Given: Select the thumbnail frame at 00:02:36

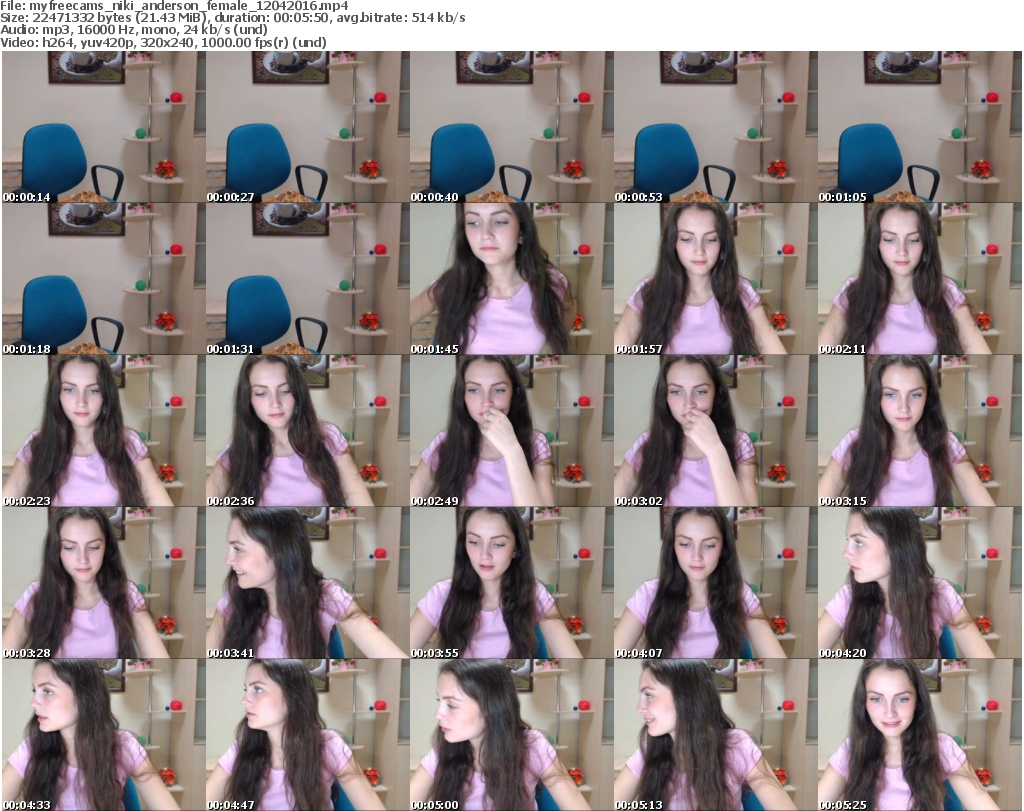Looking at the screenshot, I should coord(308,431).
